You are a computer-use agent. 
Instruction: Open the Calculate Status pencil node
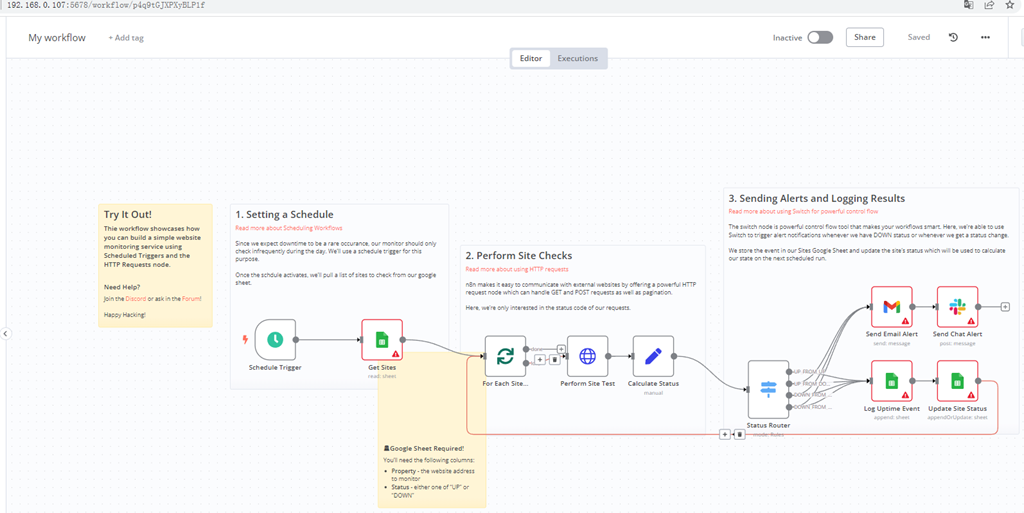tap(653, 356)
